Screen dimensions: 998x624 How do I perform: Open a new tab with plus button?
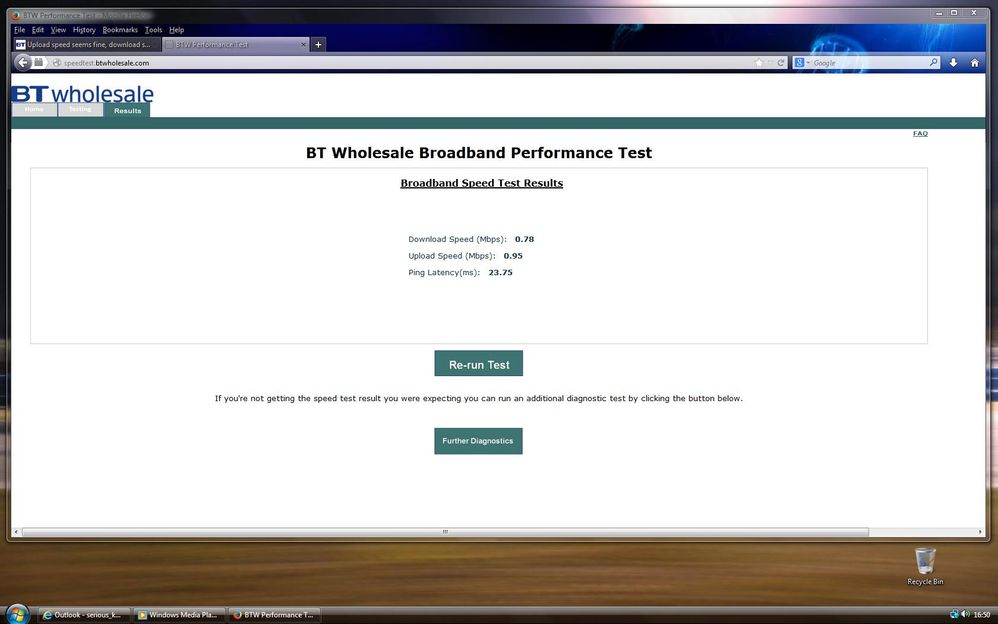(x=318, y=45)
